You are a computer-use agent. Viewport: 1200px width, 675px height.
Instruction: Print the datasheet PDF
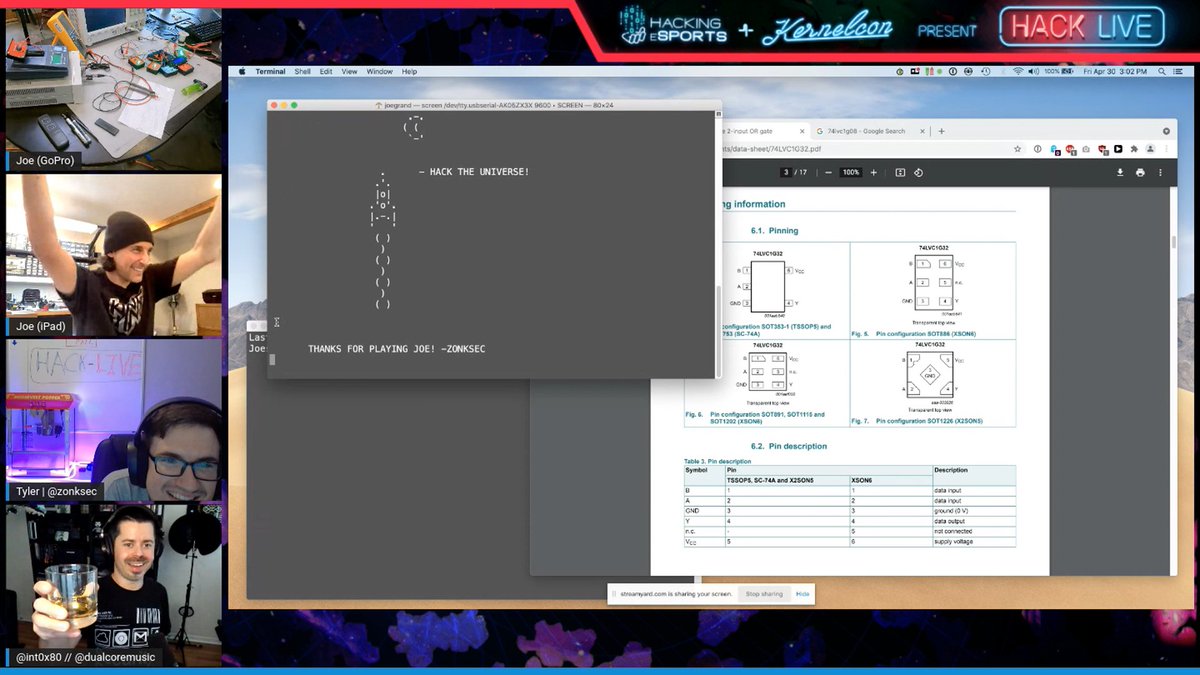pos(1138,171)
